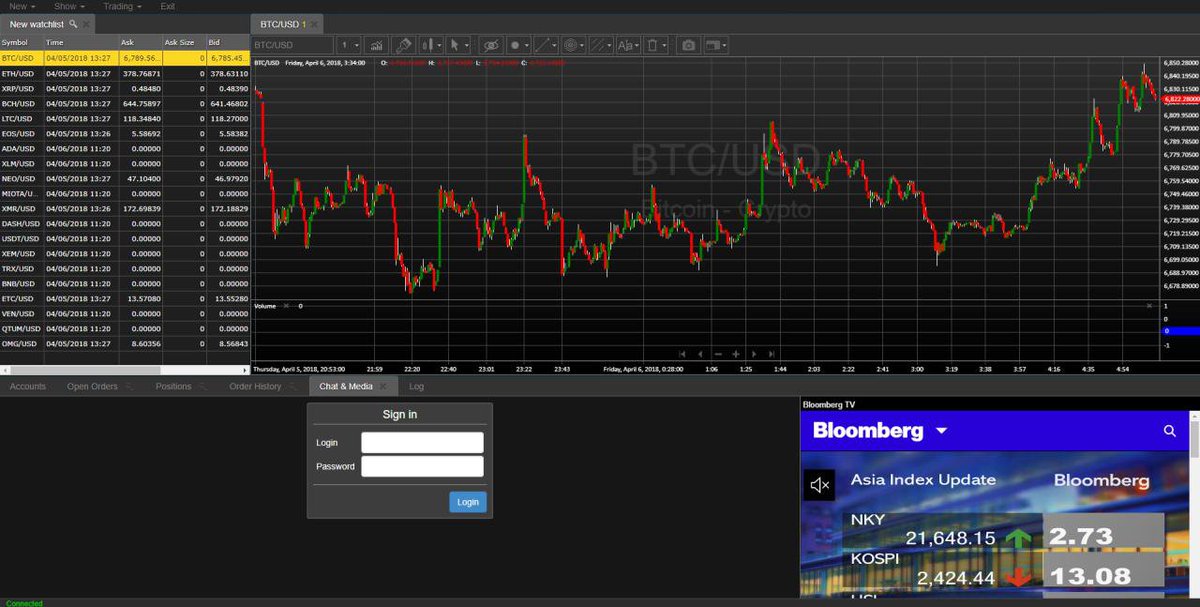Click the Exit menu item
1200x607 pixels.
(167, 6)
